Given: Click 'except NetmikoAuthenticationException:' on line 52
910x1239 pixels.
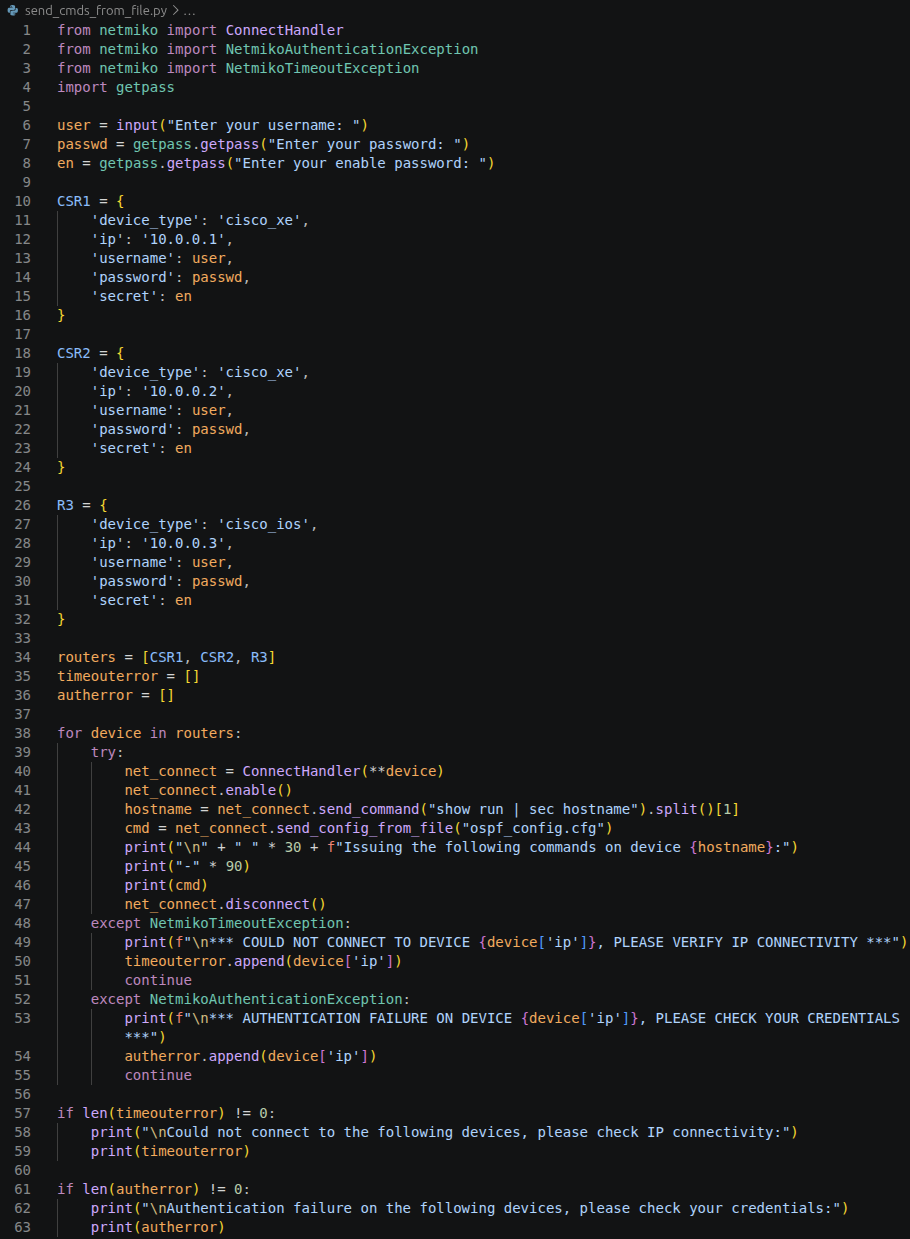Looking at the screenshot, I should [251, 999].
